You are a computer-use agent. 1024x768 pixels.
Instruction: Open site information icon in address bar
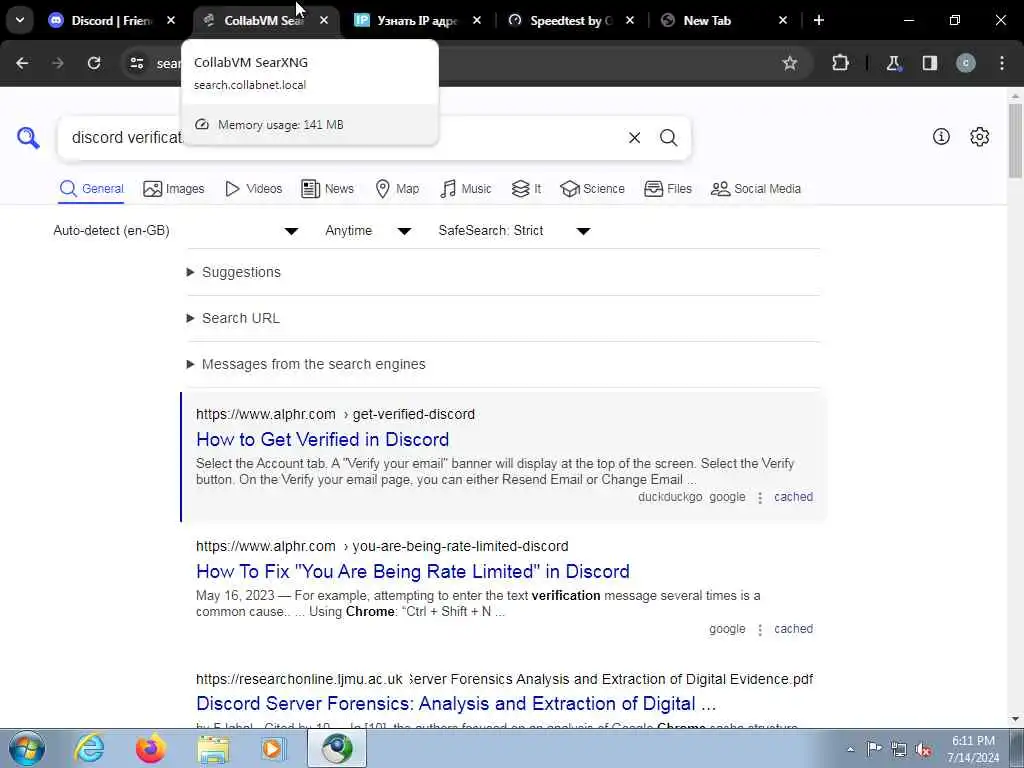click(x=136, y=63)
